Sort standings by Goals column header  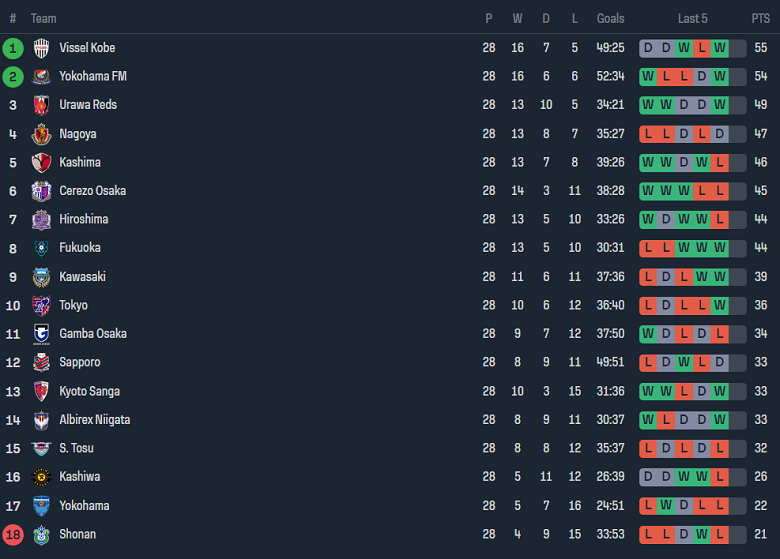[x=610, y=18]
